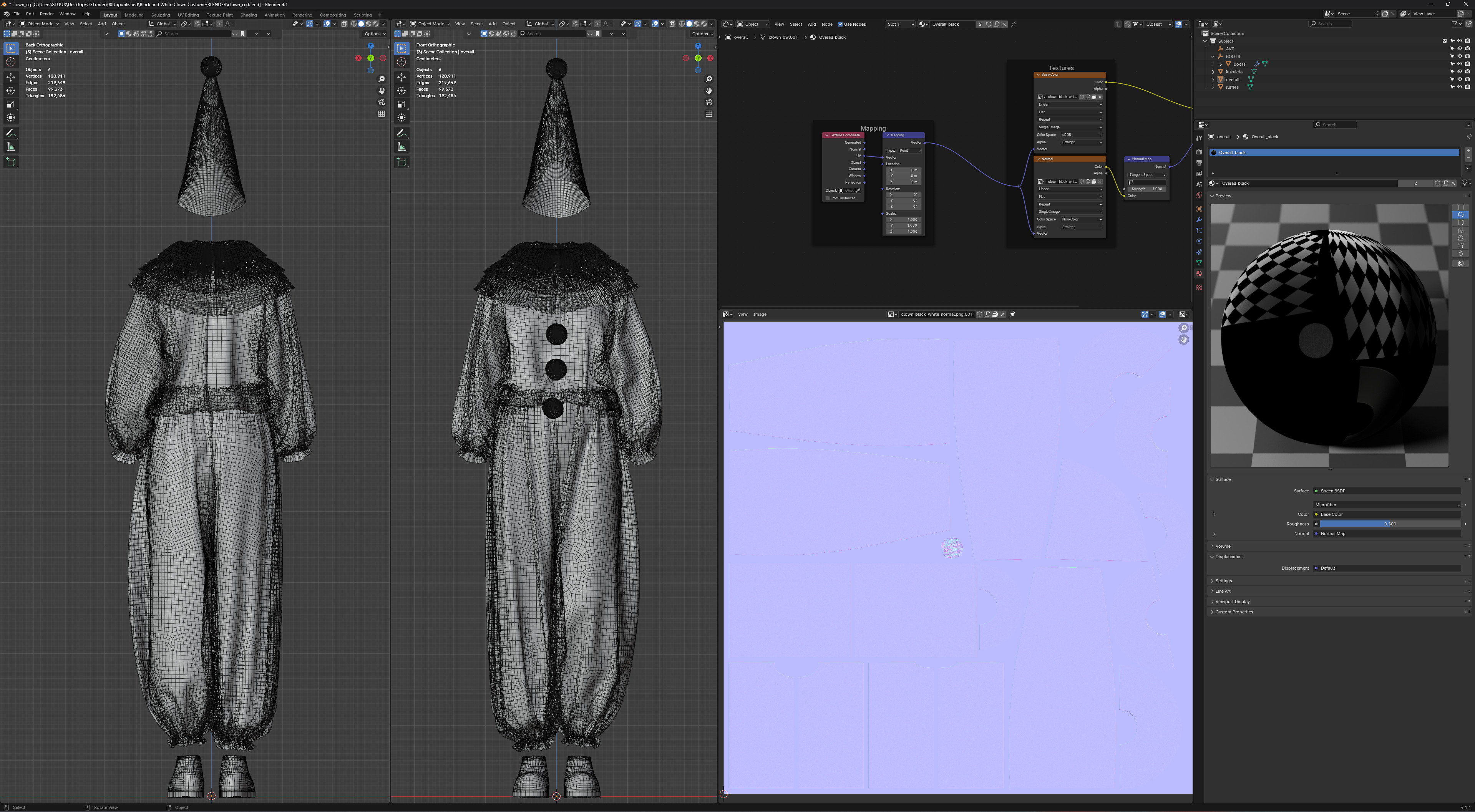
Task: Click Options button in back viewport
Action: point(375,34)
